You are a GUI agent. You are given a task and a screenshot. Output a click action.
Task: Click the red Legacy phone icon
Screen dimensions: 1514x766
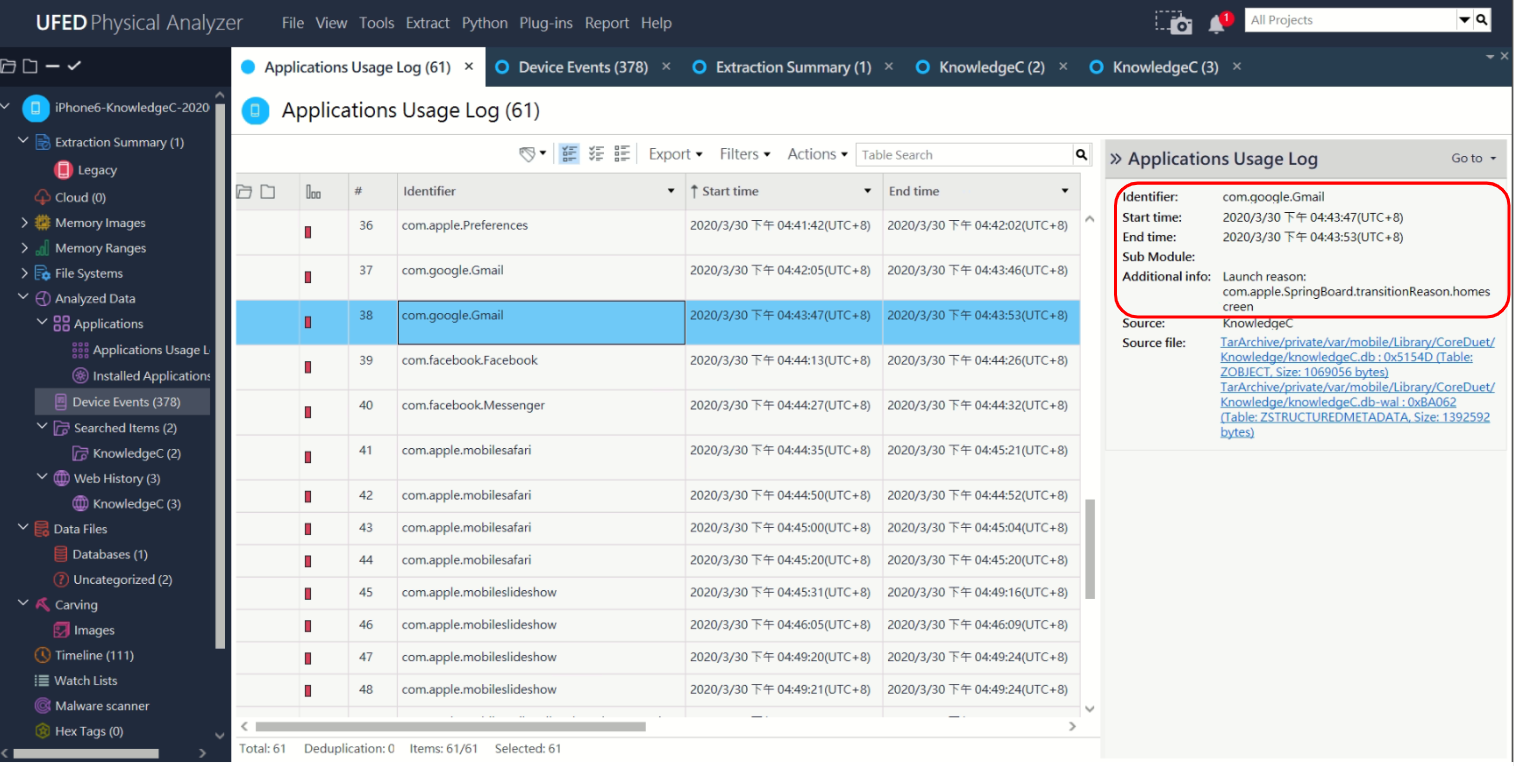click(64, 170)
